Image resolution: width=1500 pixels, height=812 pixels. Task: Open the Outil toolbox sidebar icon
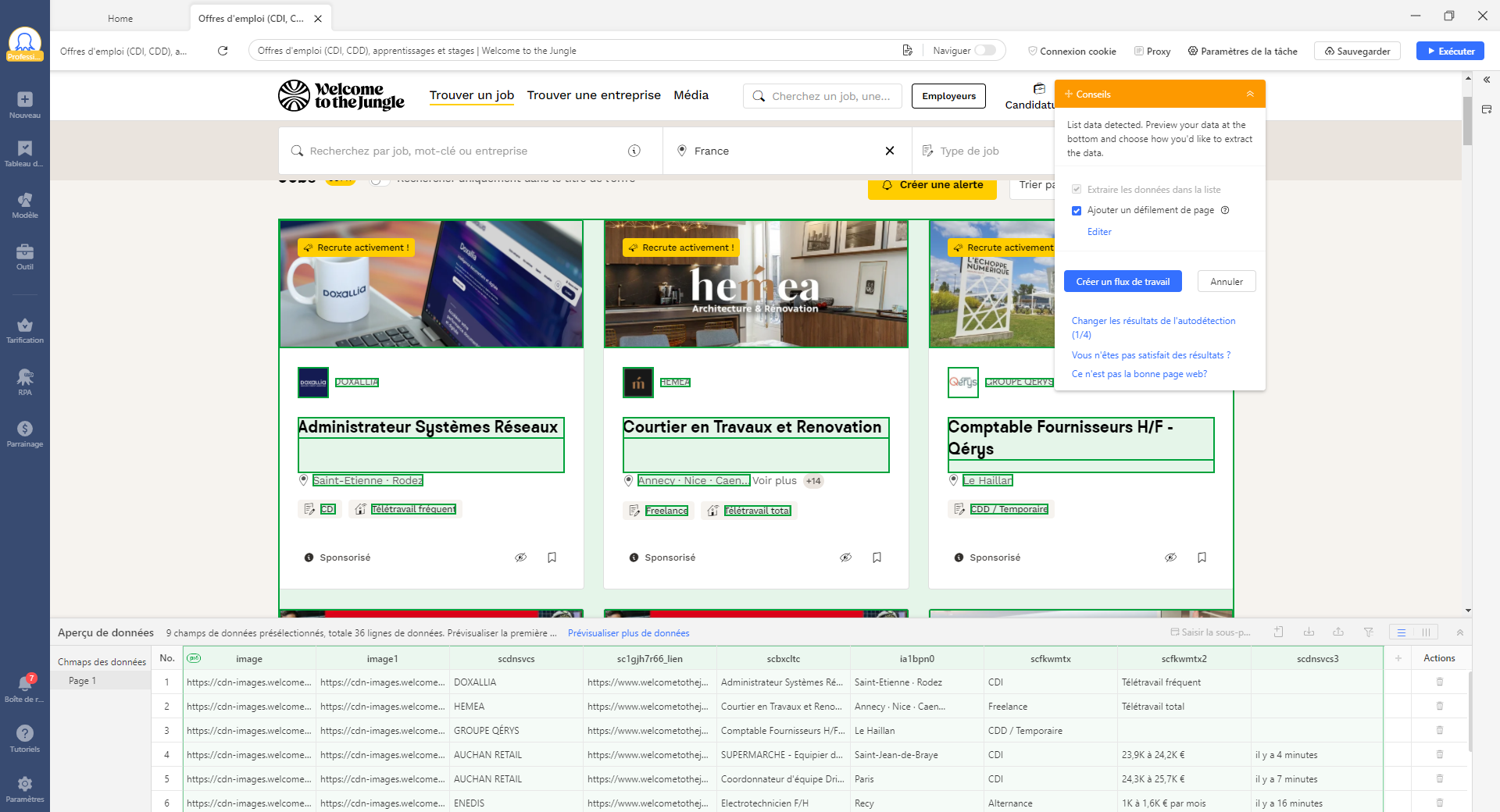(x=25, y=257)
